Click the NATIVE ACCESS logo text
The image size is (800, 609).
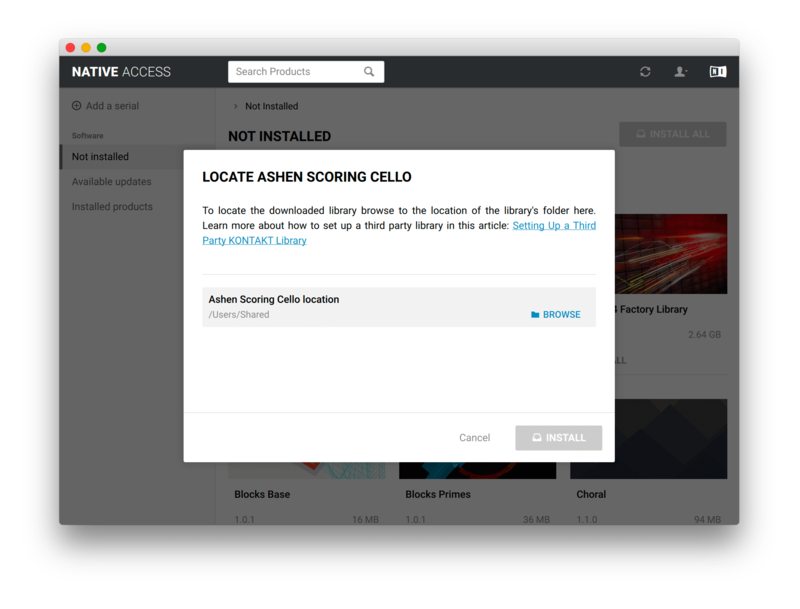point(121,72)
